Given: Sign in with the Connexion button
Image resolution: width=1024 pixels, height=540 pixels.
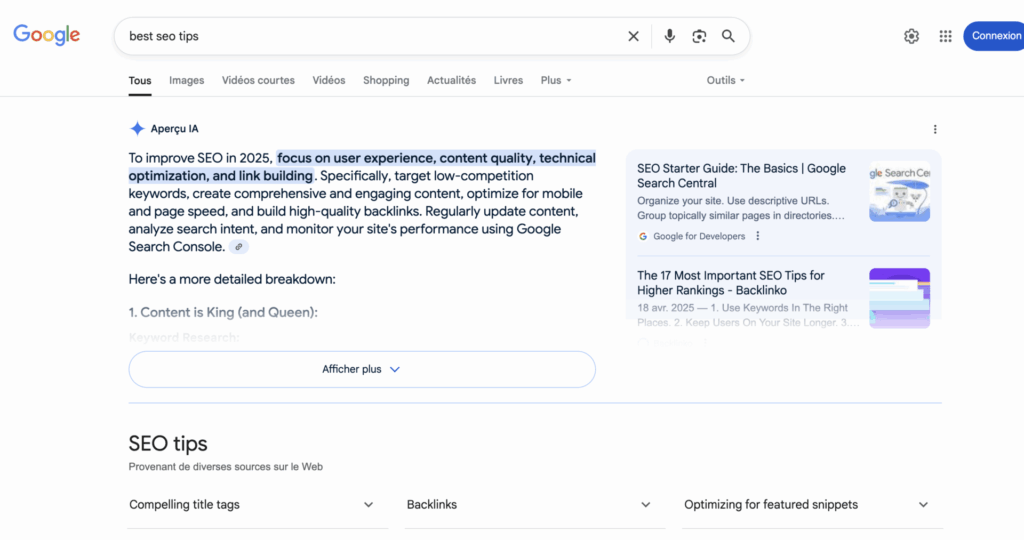Looking at the screenshot, I should [x=995, y=36].
